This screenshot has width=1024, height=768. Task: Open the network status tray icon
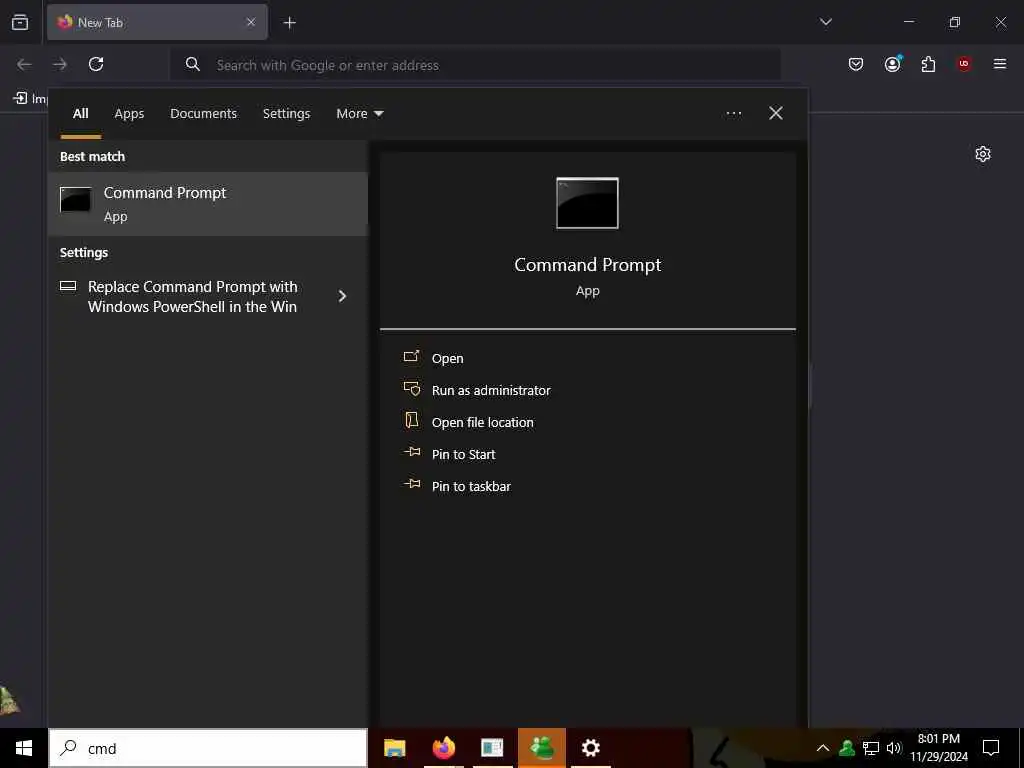click(871, 748)
